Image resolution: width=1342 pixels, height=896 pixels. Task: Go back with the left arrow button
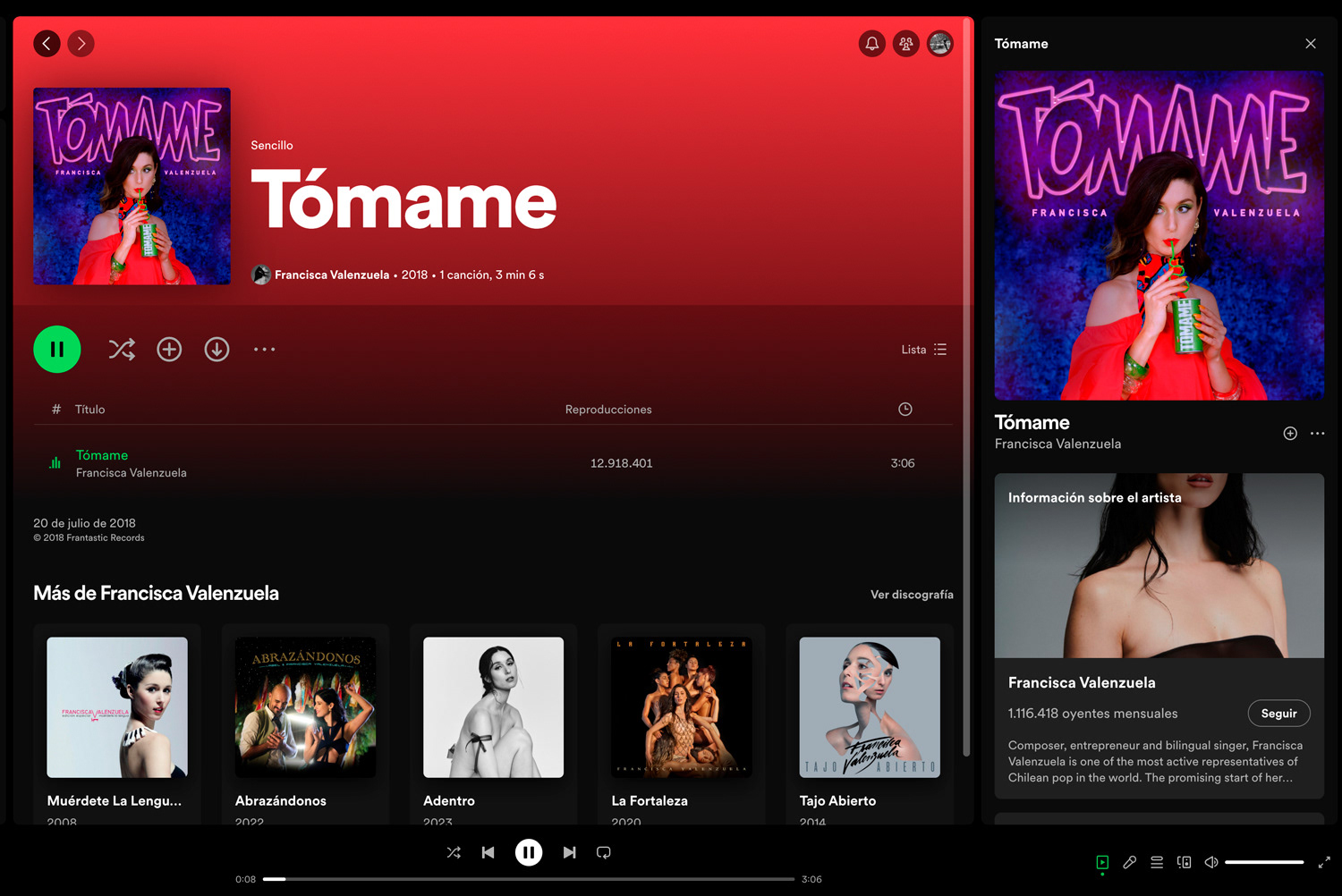[x=47, y=43]
